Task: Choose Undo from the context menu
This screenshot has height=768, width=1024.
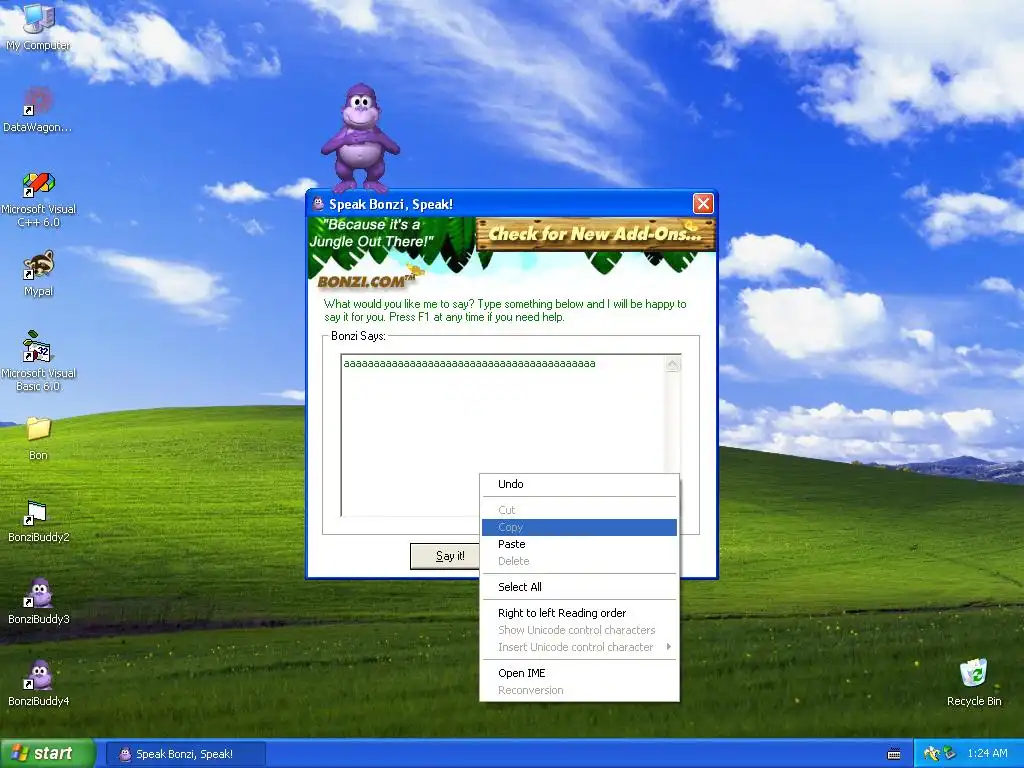Action: 579,484
